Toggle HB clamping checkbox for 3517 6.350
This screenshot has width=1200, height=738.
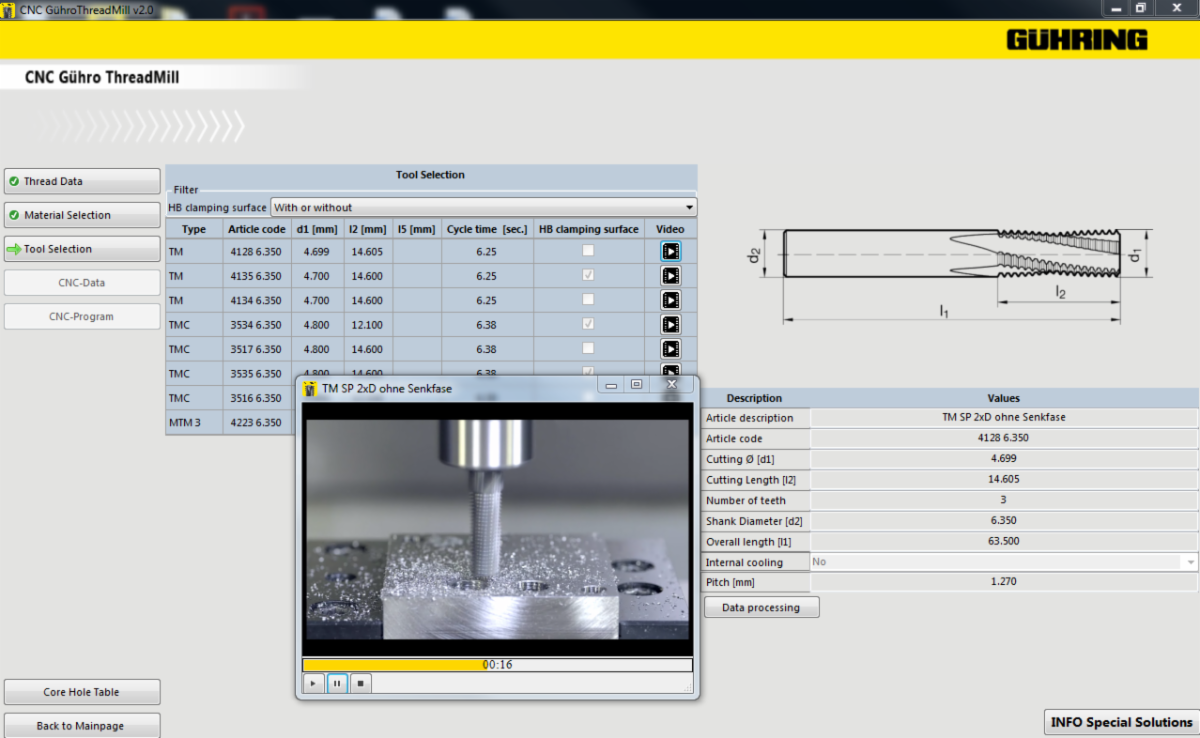click(588, 349)
